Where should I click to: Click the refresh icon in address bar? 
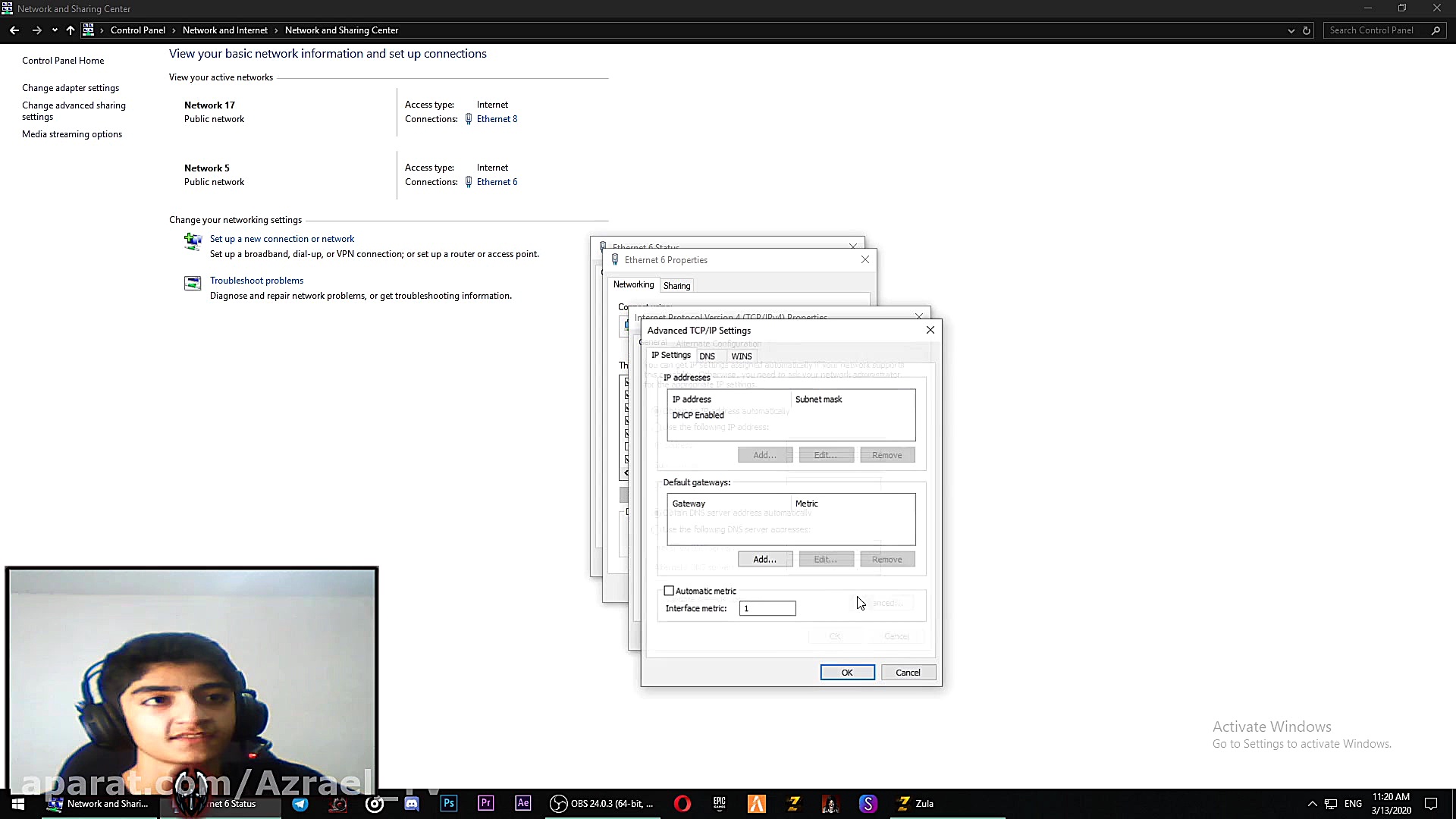coord(1307,30)
